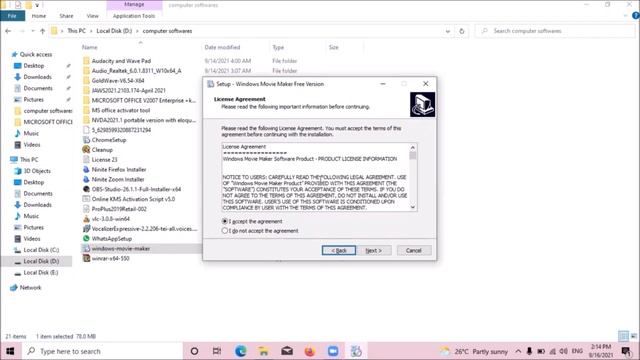This screenshot has width=640, height=360.
Task: Open Cortana from the taskbar
Action: point(194,351)
